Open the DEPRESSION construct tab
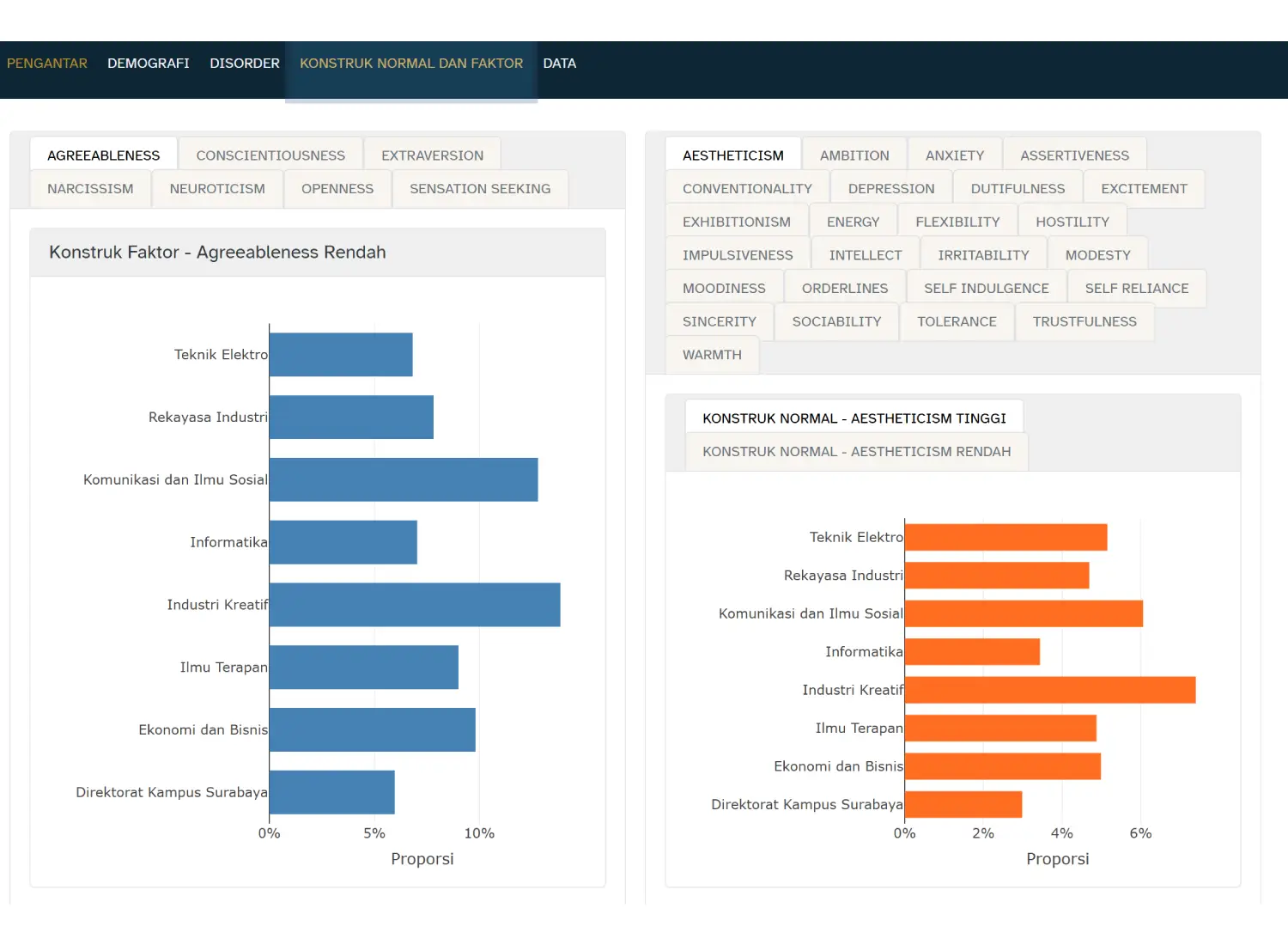The height and width of the screenshot is (945, 1288). click(890, 189)
